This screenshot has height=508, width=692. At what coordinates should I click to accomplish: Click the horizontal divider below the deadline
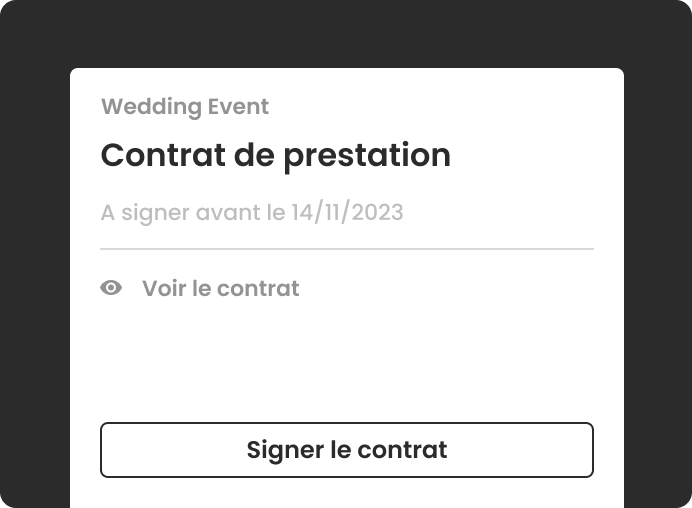coord(347,249)
